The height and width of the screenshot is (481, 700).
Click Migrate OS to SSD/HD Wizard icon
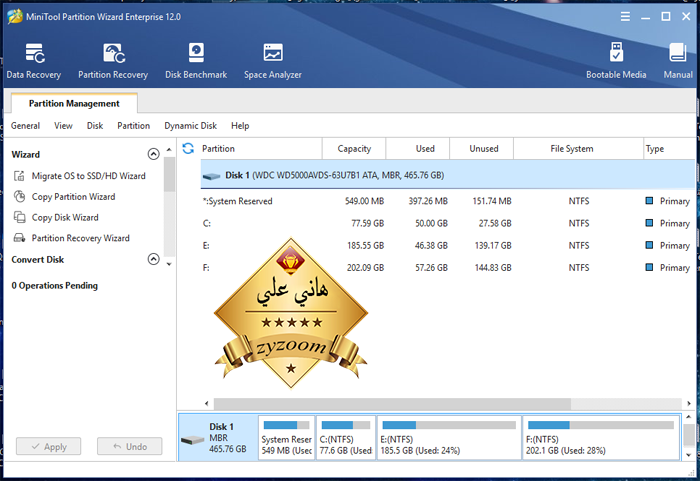pyautogui.click(x=19, y=176)
